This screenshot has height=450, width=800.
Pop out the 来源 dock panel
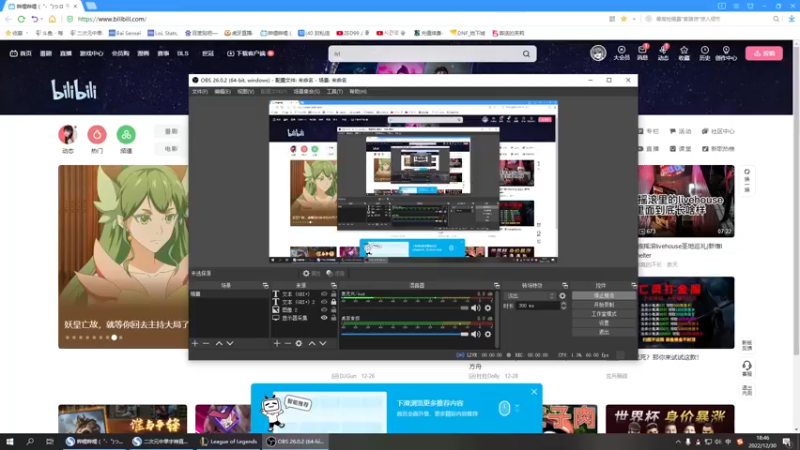click(334, 285)
